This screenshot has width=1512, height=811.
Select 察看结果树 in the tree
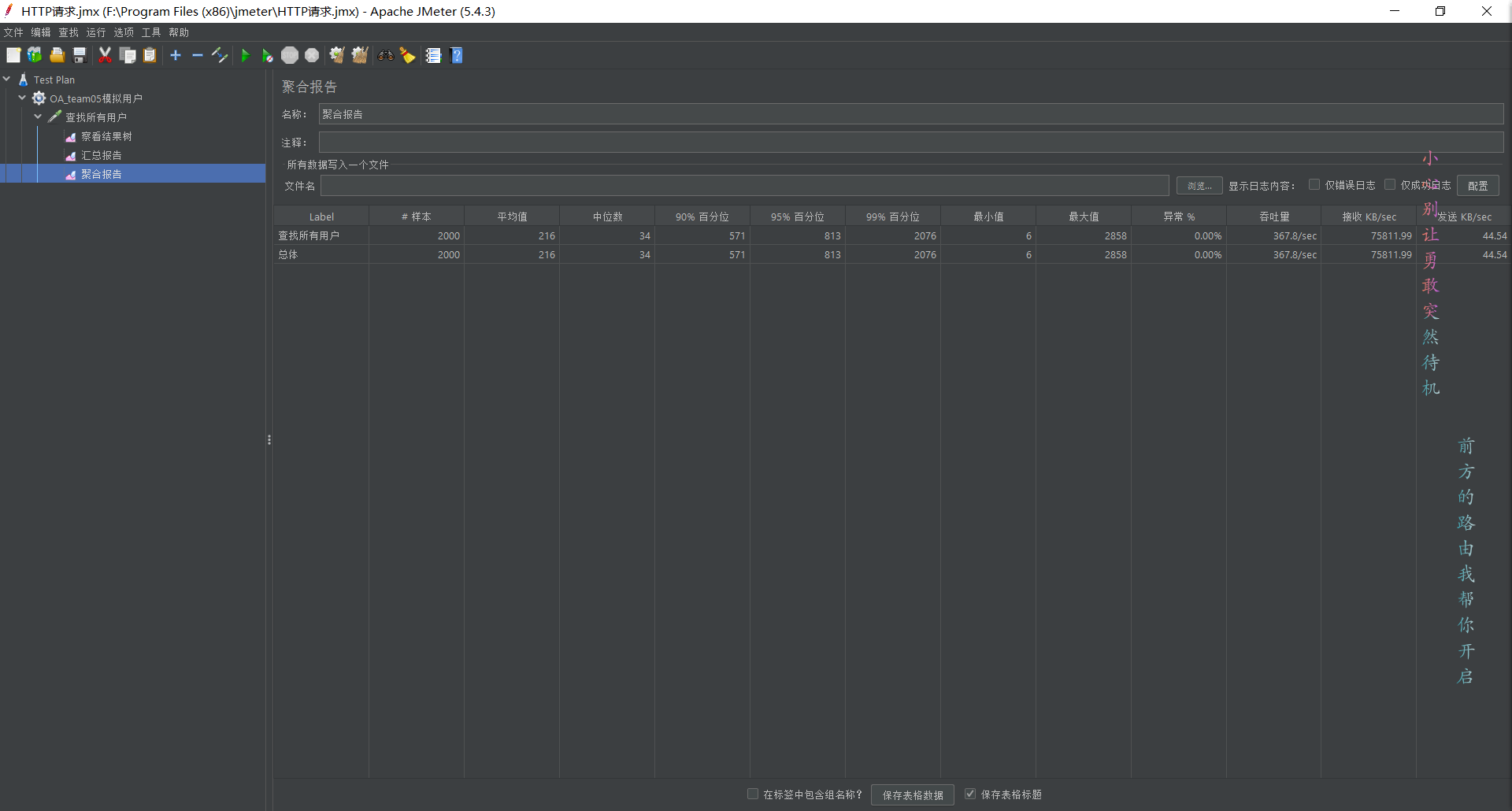106,136
